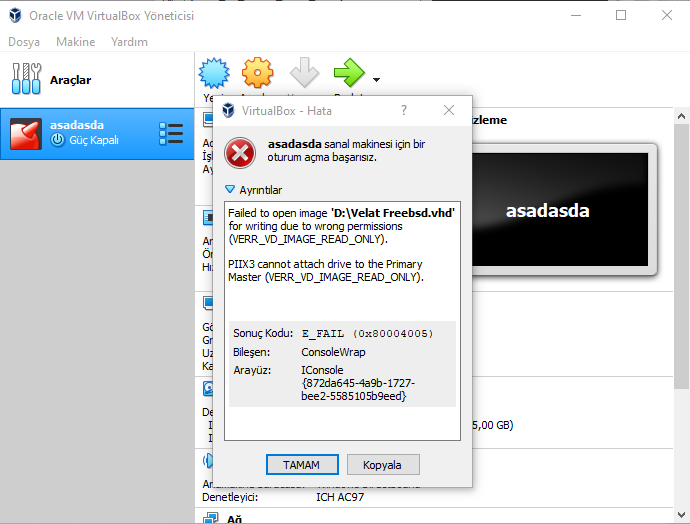Close the Oracle VM VirtualBox Yöneticisi window
Image resolution: width=690 pixels, height=524 pixels.
(667, 15)
